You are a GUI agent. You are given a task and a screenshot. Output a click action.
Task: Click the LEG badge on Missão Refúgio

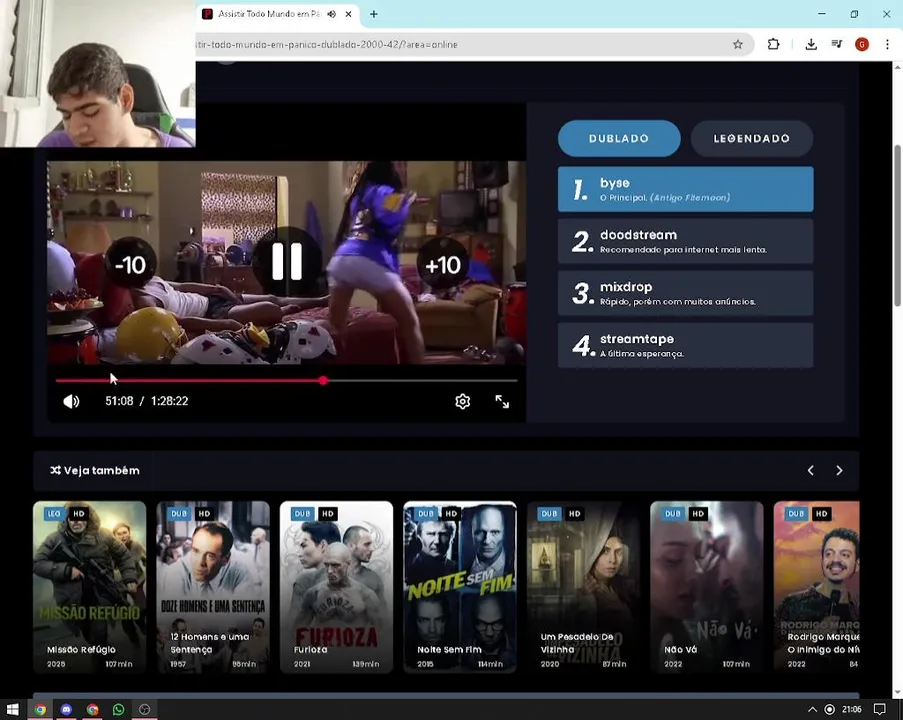(54, 513)
